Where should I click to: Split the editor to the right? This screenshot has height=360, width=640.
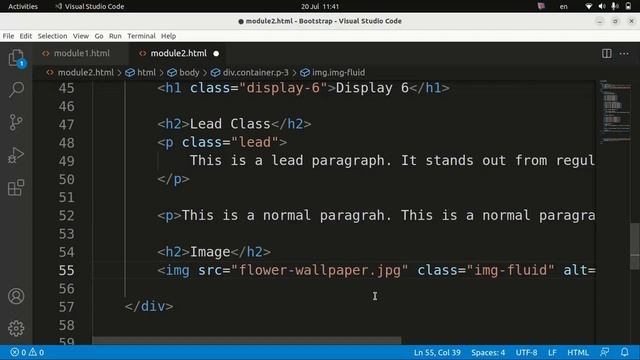click(x=607, y=53)
